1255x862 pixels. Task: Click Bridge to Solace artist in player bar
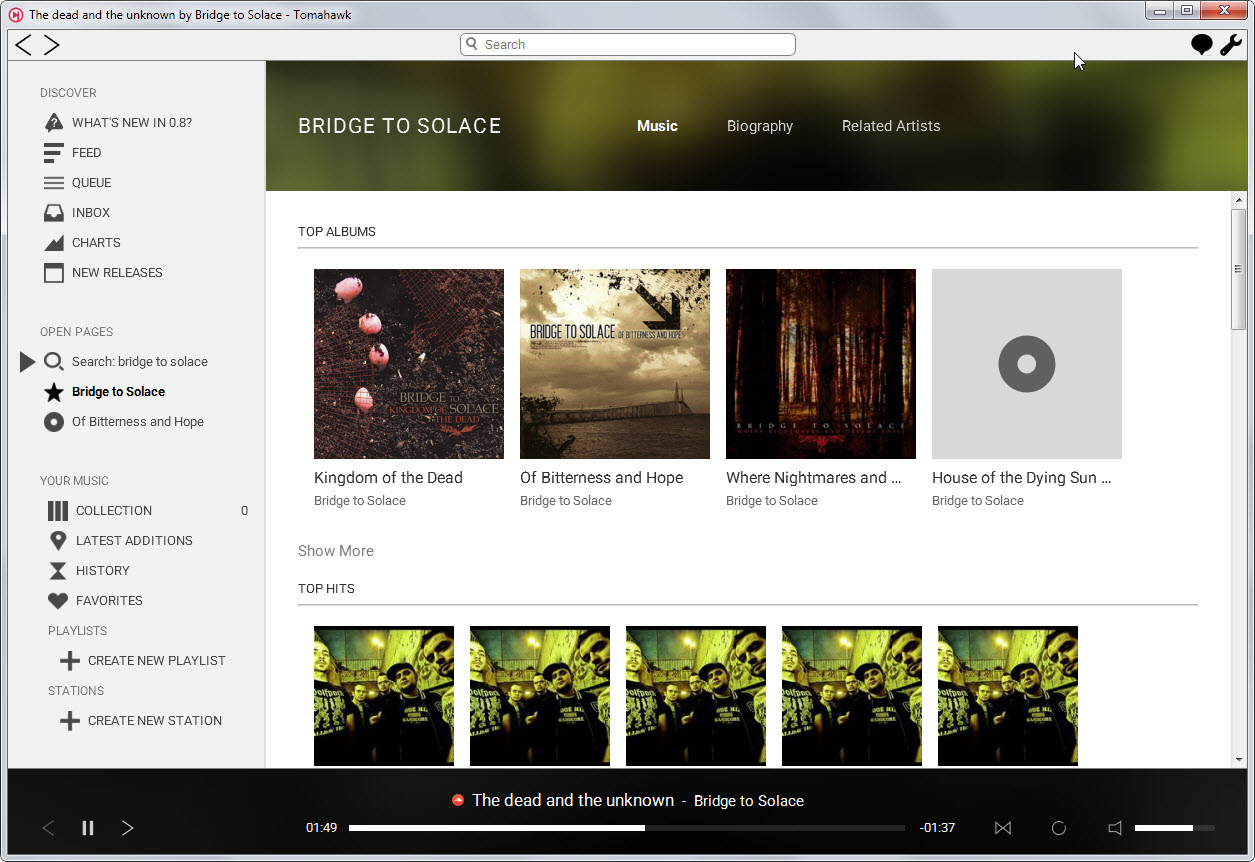(x=749, y=801)
